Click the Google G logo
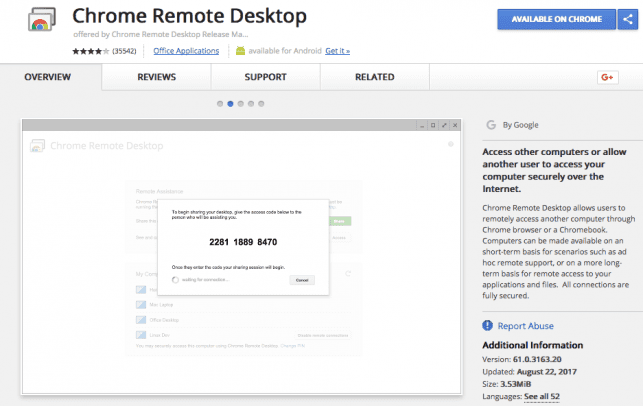643x406 pixels. [x=491, y=125]
